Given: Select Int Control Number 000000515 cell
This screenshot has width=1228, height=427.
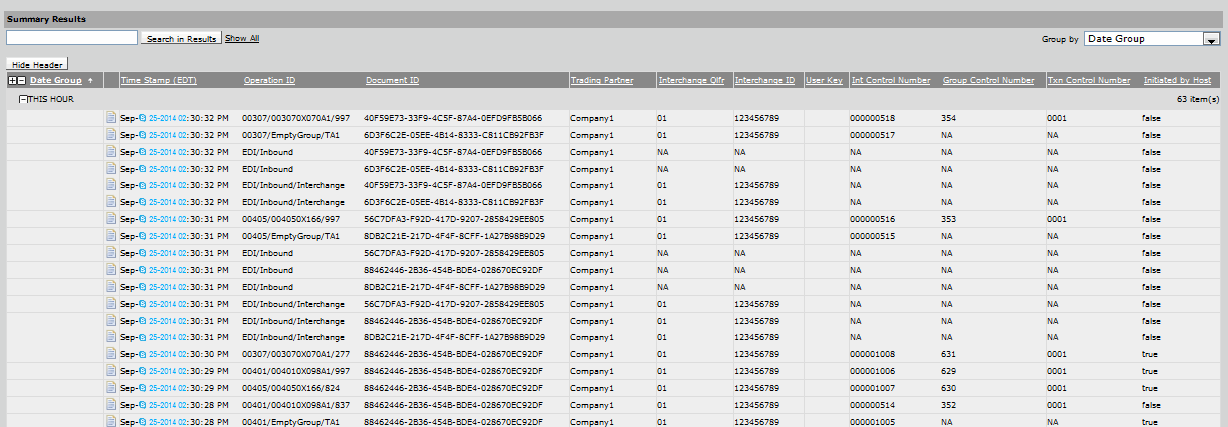Looking at the screenshot, I should pos(872,236).
